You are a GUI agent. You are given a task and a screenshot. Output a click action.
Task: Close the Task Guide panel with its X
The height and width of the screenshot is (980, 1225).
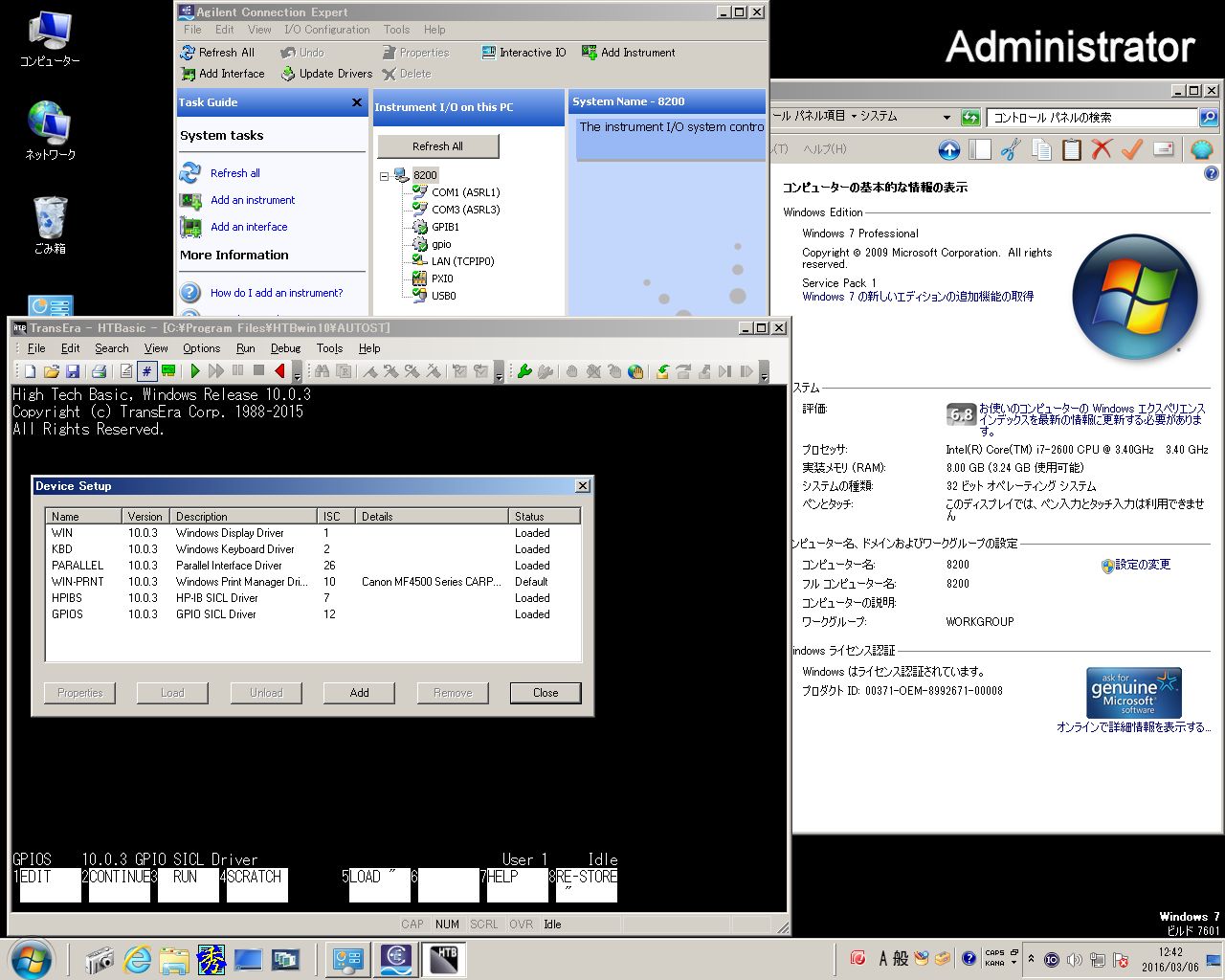357,102
